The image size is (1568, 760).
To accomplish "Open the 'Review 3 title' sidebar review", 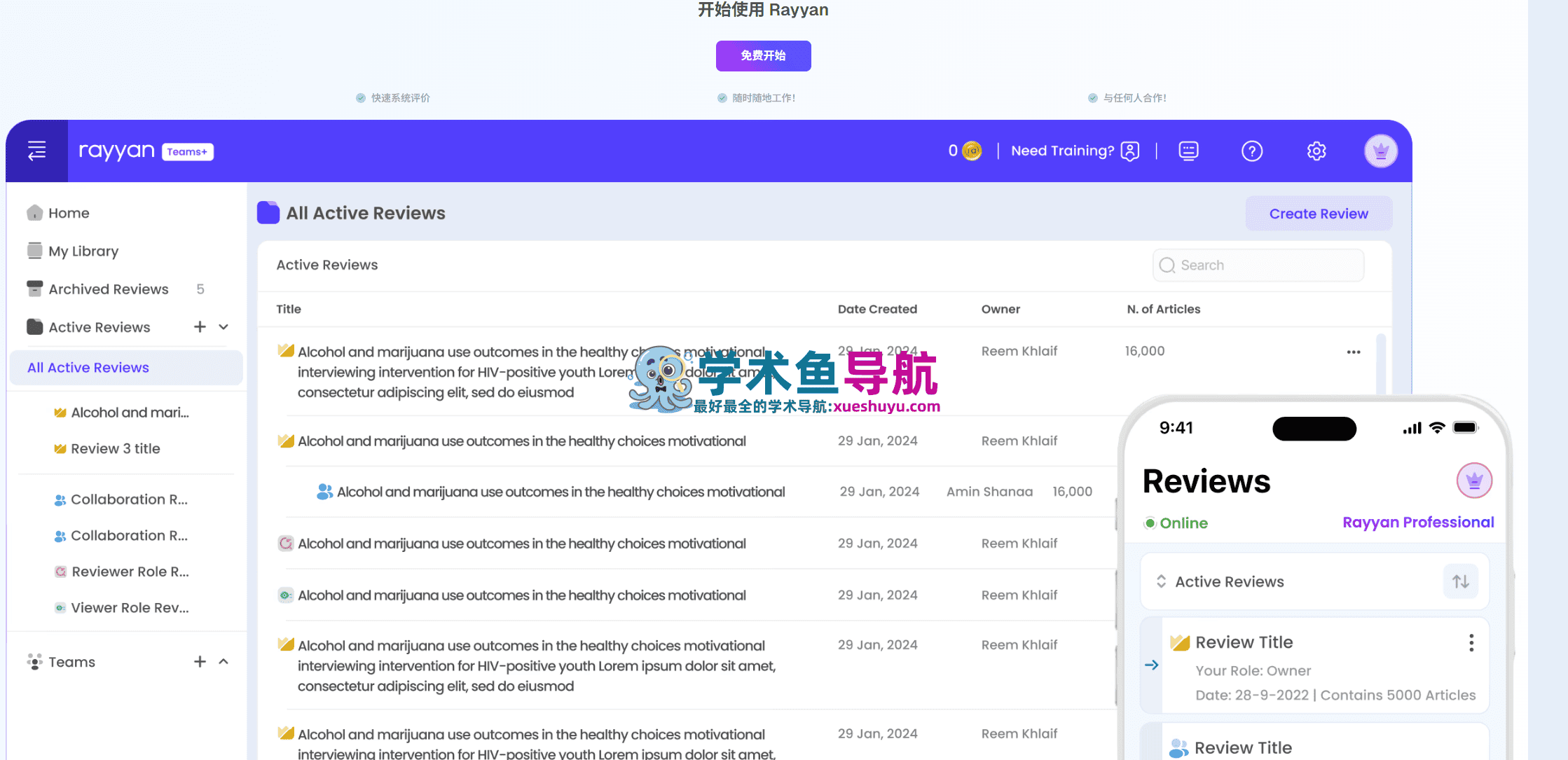I will pyautogui.click(x=108, y=449).
